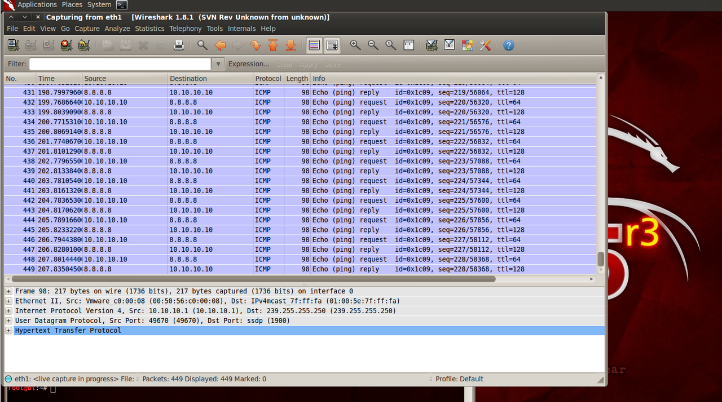Sort packets by the Protocol column
This screenshot has height=402, width=722.
click(268, 79)
